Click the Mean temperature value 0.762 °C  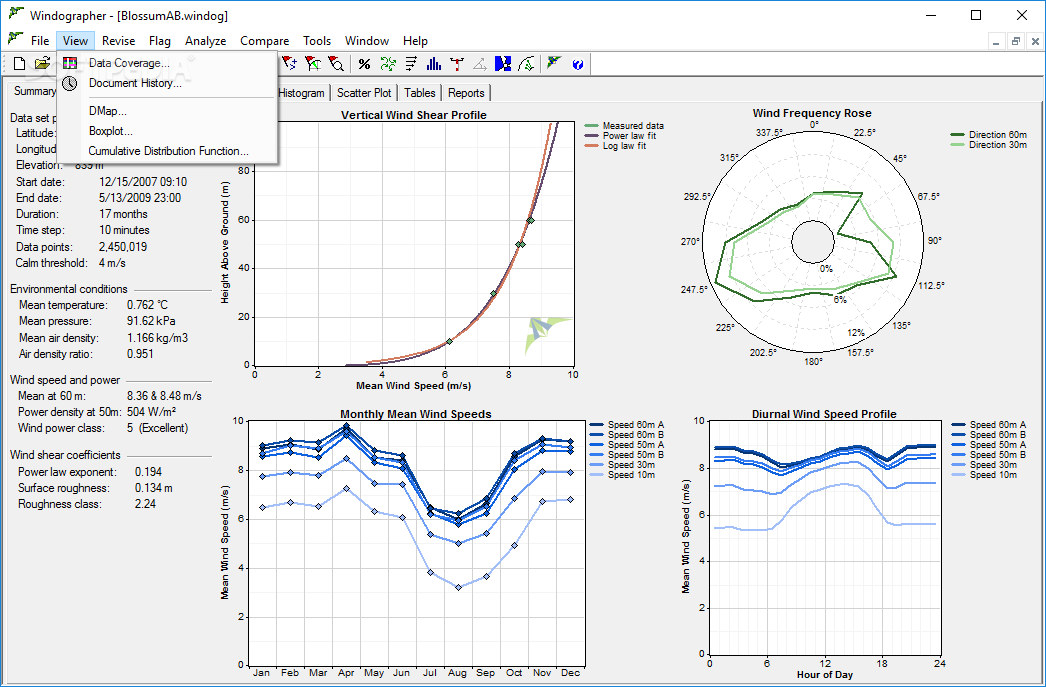point(147,305)
